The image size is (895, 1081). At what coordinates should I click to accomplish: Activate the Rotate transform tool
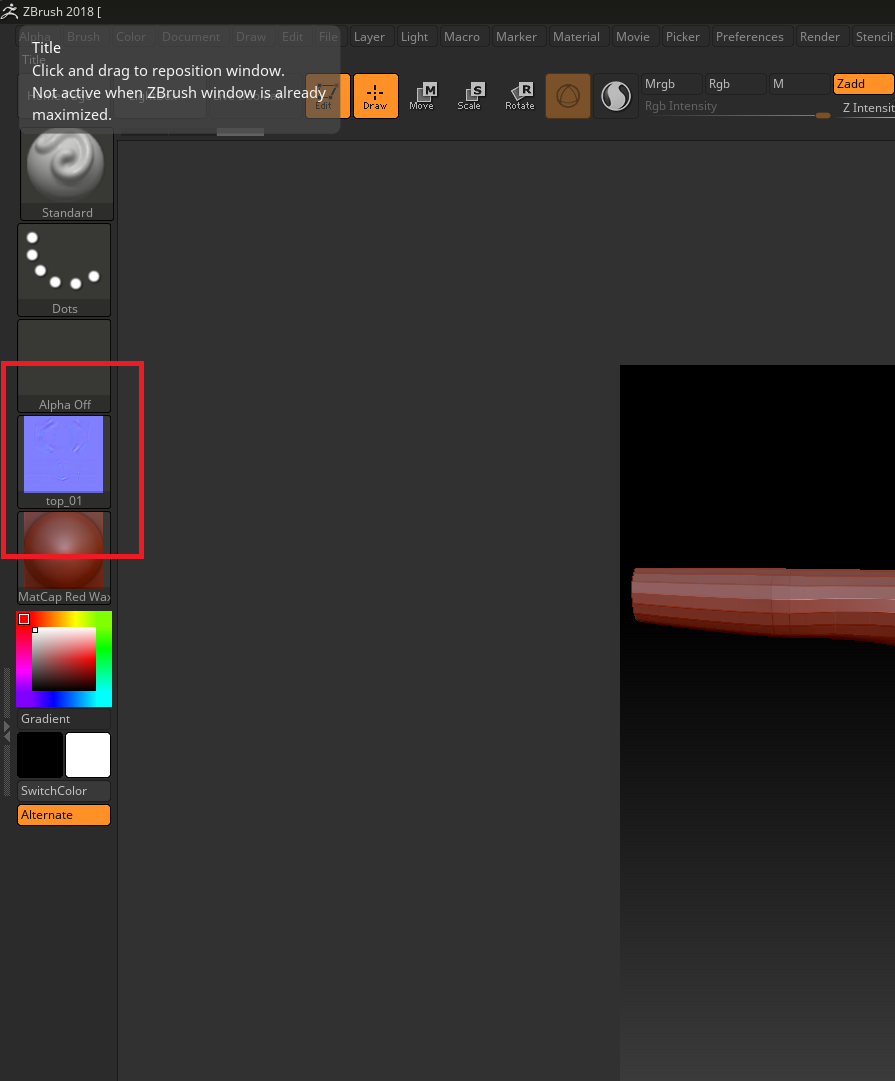[519, 96]
